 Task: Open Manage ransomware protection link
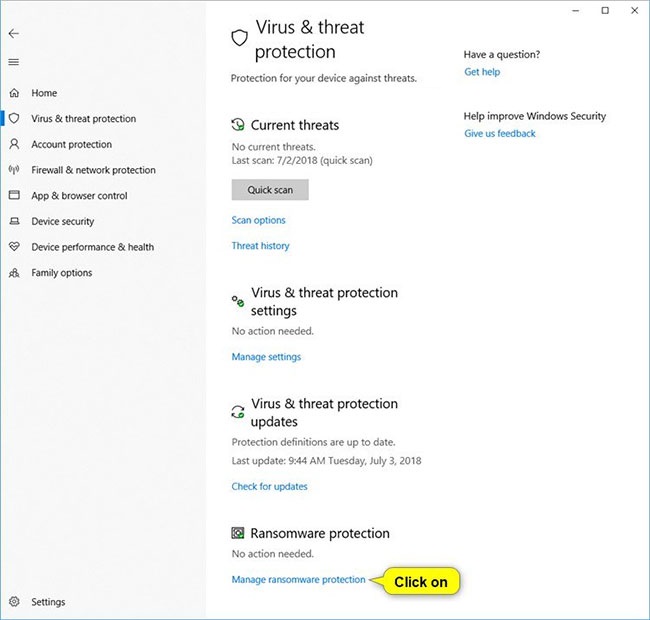(x=298, y=580)
